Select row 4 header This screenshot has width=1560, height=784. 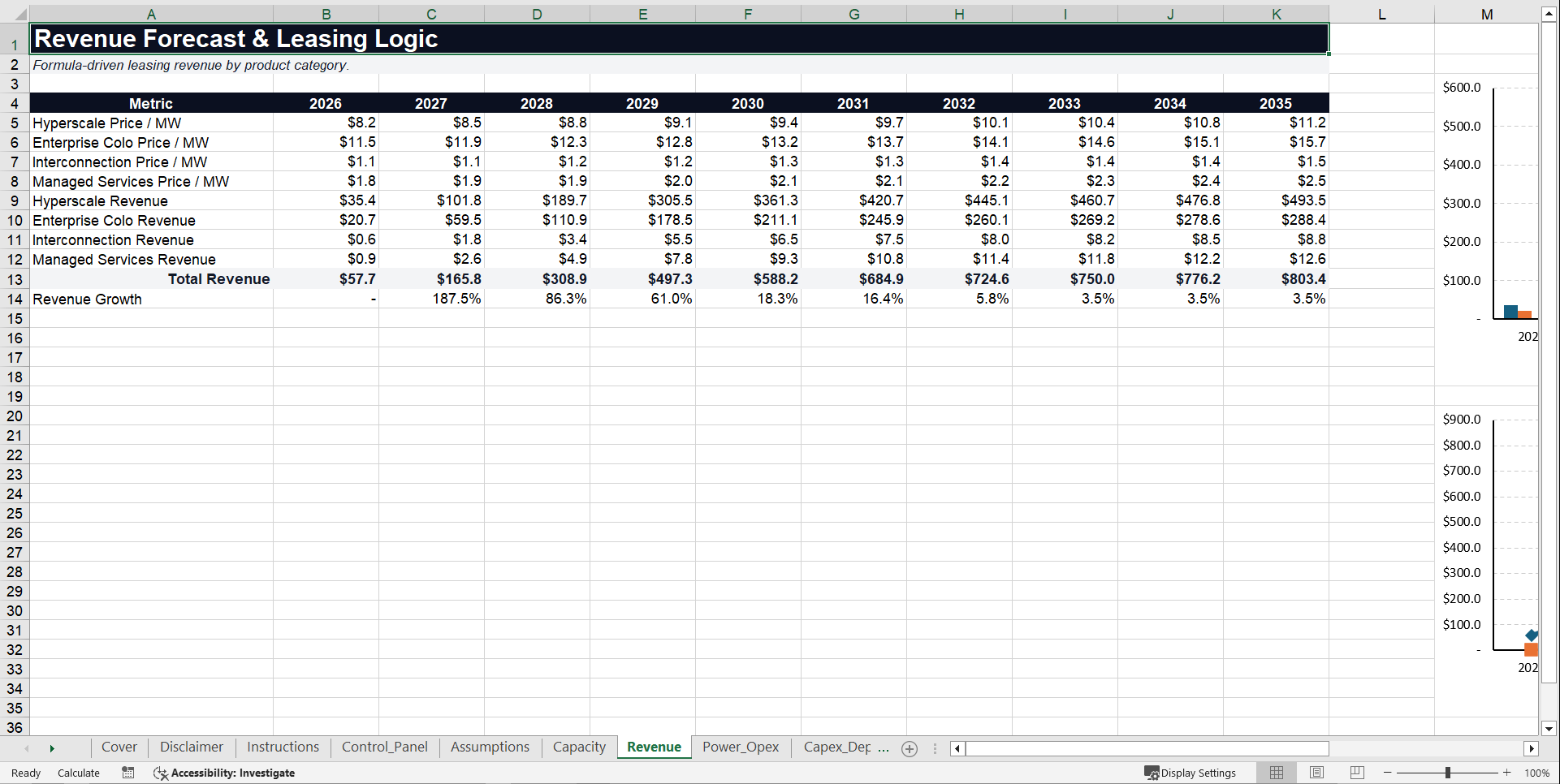(15, 103)
